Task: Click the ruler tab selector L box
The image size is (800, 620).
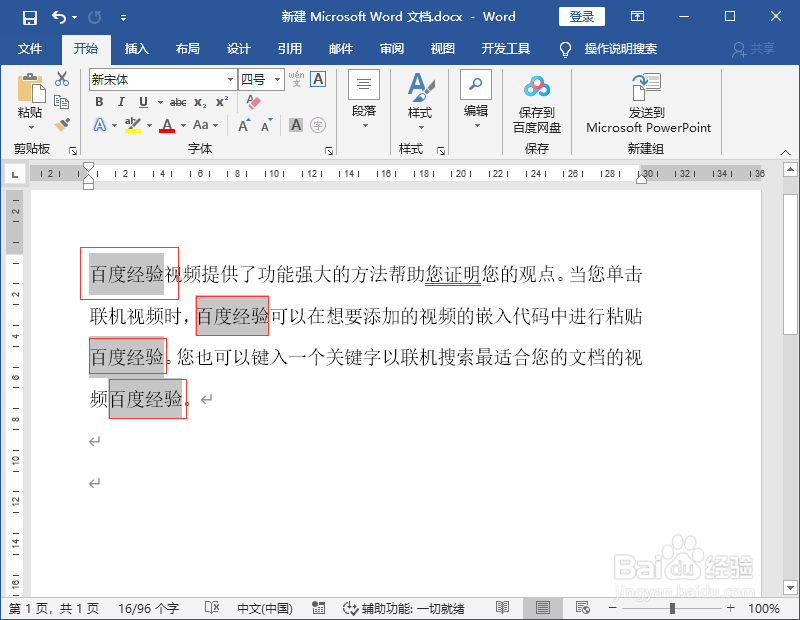Action: tap(15, 175)
